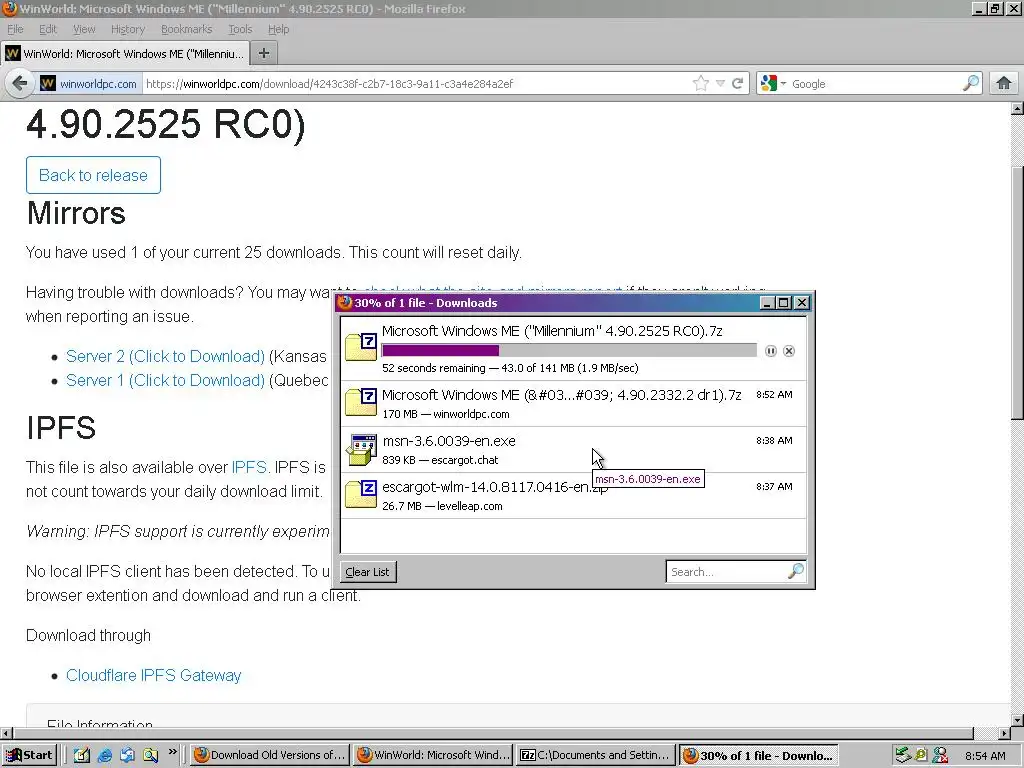Click the first Quick Launch notepad icon
The height and width of the screenshot is (768, 1024).
(x=82, y=755)
